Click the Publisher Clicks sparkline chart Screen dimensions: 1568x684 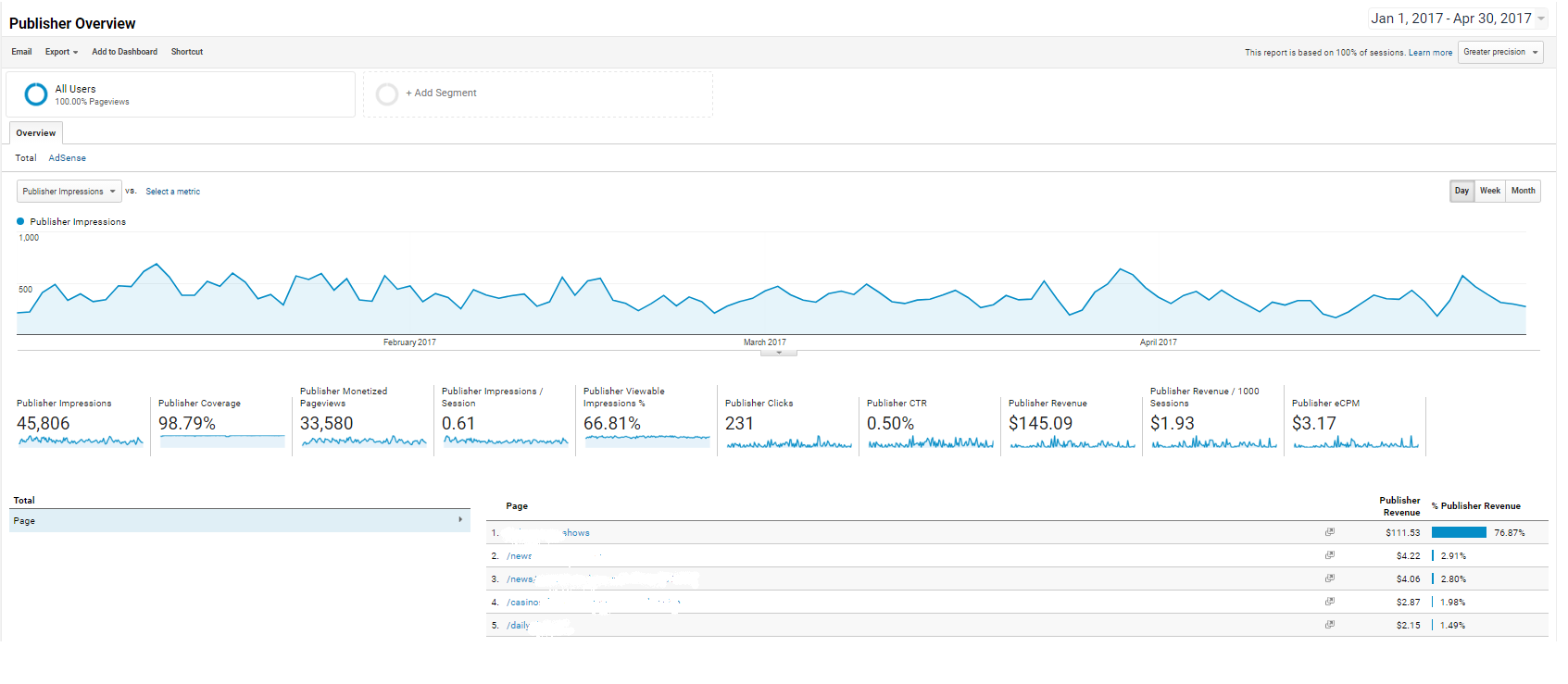click(x=788, y=442)
